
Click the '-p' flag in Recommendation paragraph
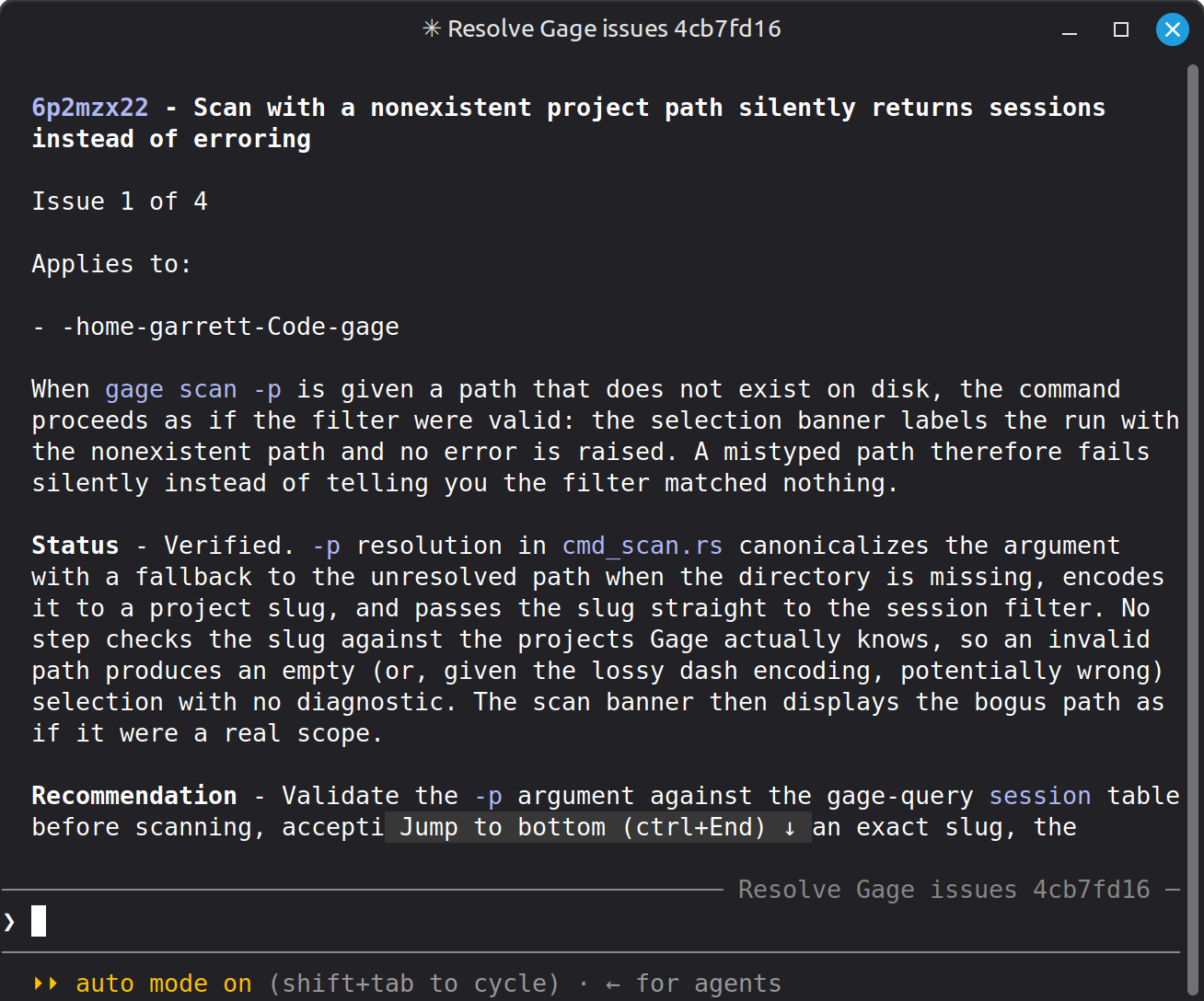pos(488,796)
